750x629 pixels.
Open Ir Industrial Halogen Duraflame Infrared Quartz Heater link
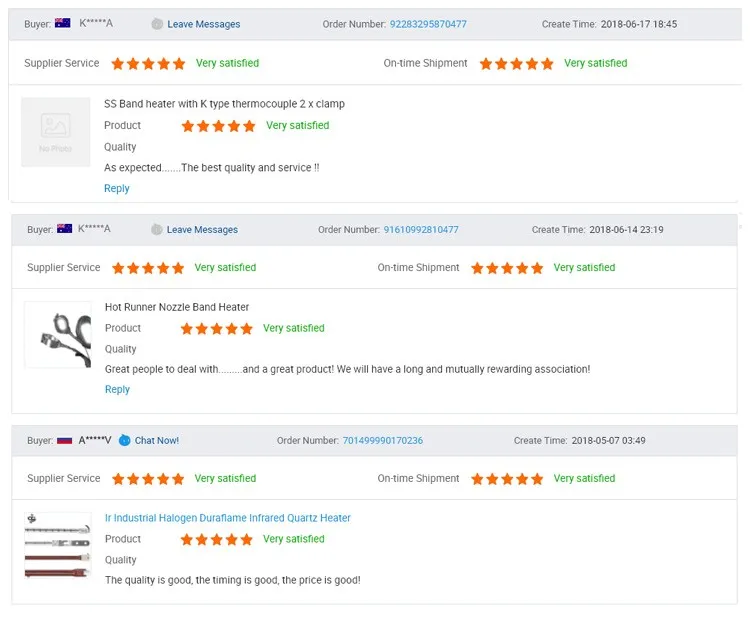tap(228, 518)
